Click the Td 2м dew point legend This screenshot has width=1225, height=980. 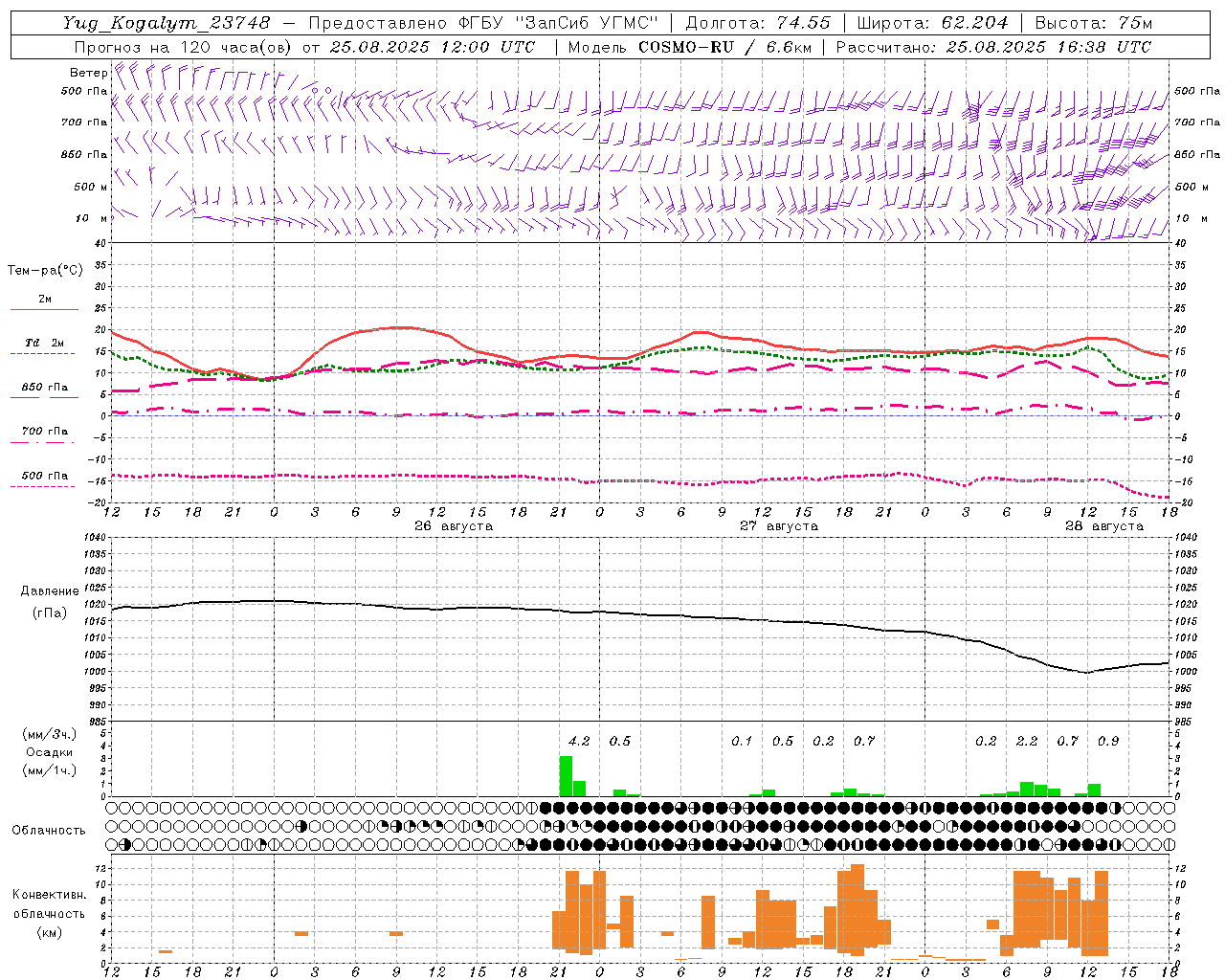coord(44,343)
